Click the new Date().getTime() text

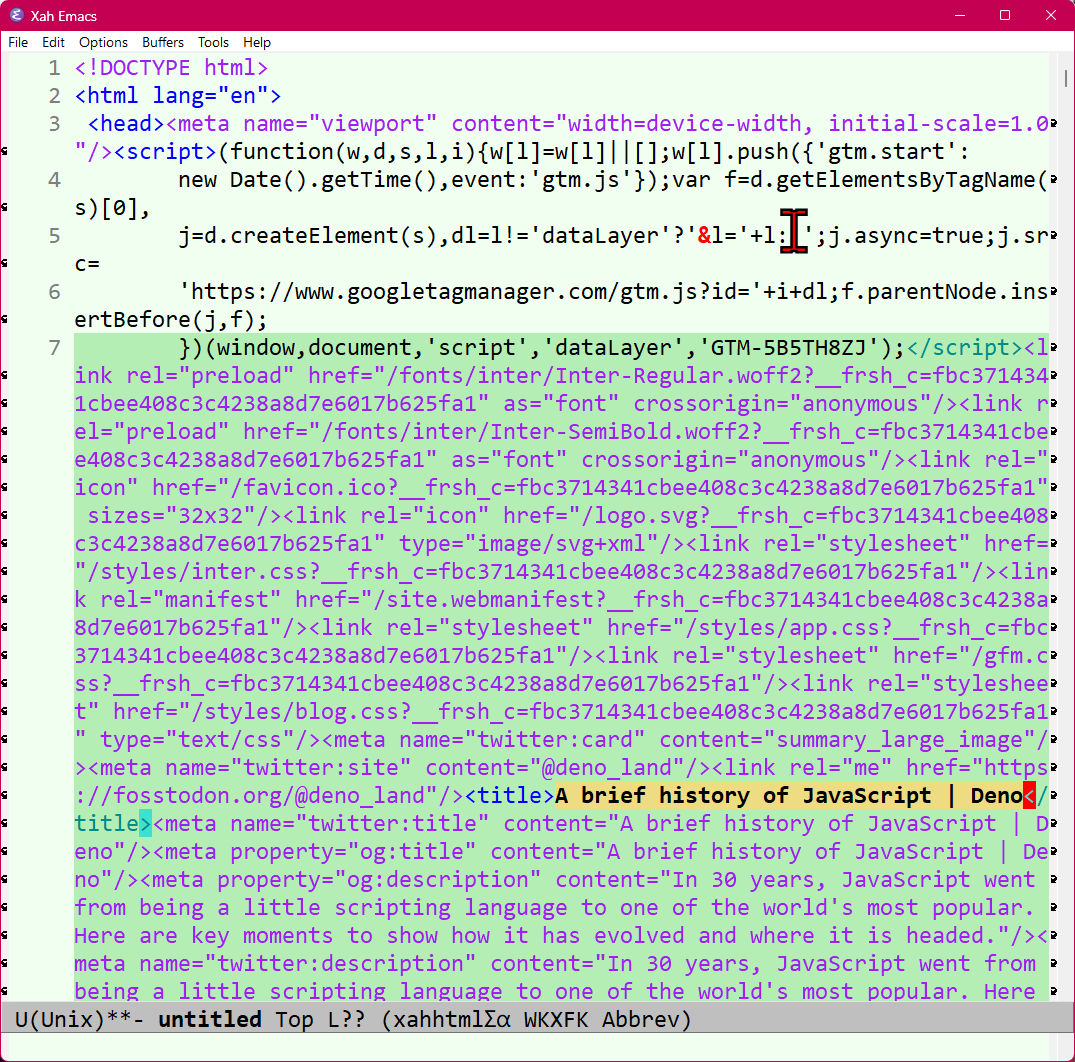pyautogui.click(x=309, y=180)
